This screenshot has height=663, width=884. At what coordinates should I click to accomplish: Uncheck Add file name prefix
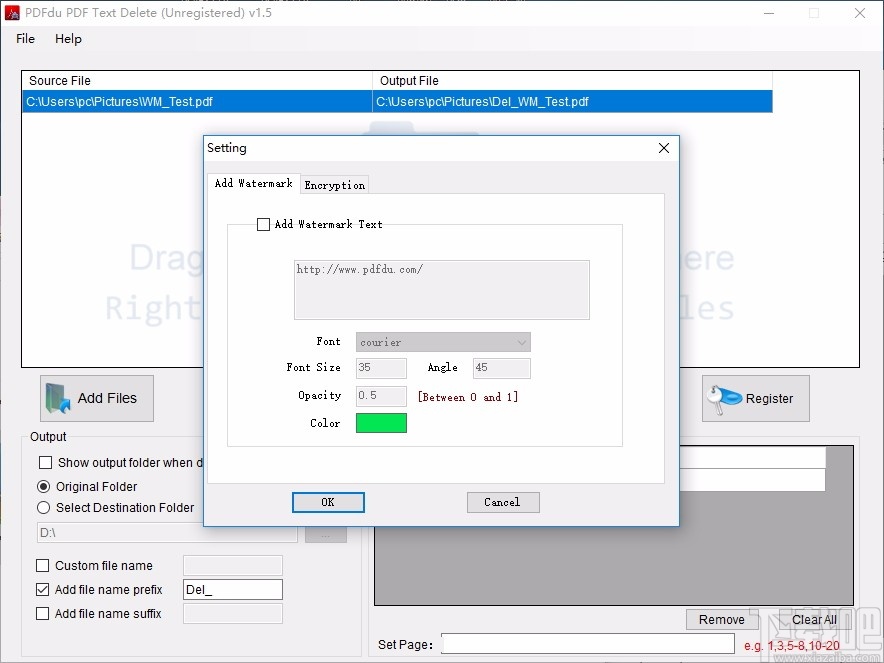point(43,590)
